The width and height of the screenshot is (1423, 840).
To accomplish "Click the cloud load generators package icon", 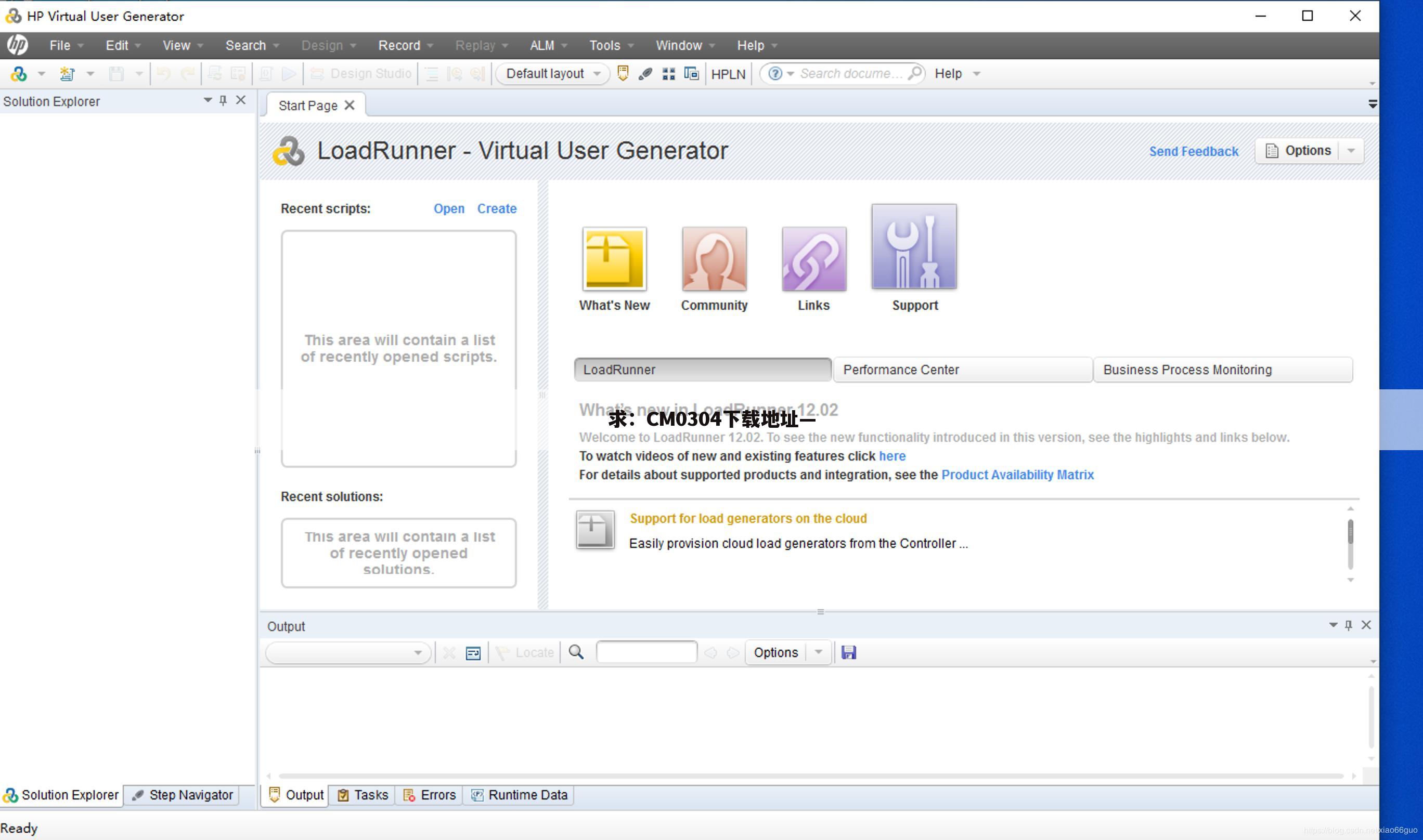I will click(x=595, y=529).
